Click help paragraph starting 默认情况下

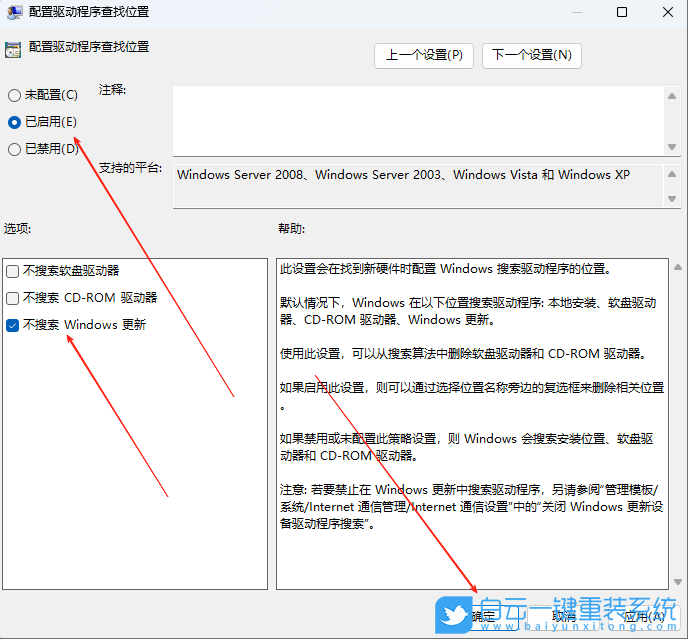[468, 311]
